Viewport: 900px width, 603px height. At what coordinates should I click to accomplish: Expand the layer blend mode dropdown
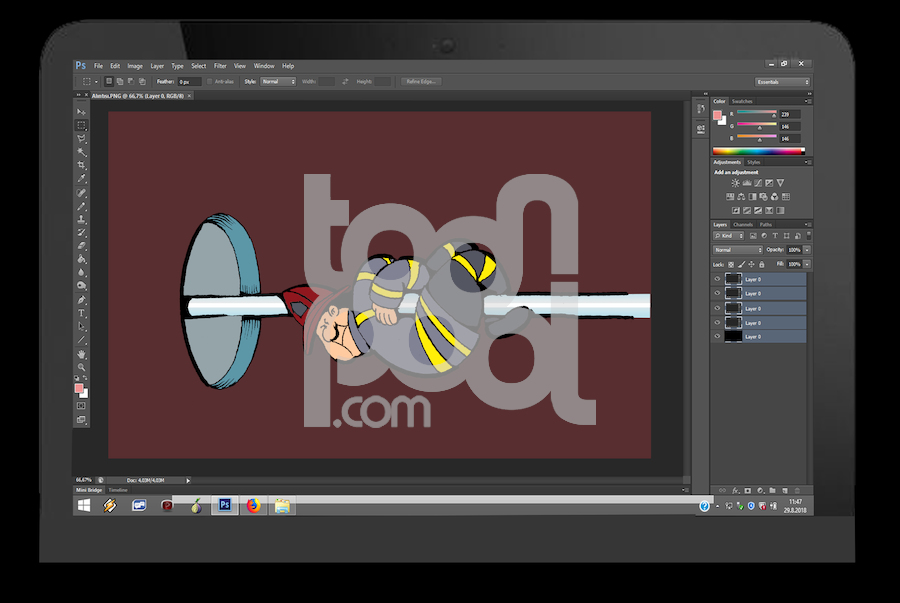point(737,249)
